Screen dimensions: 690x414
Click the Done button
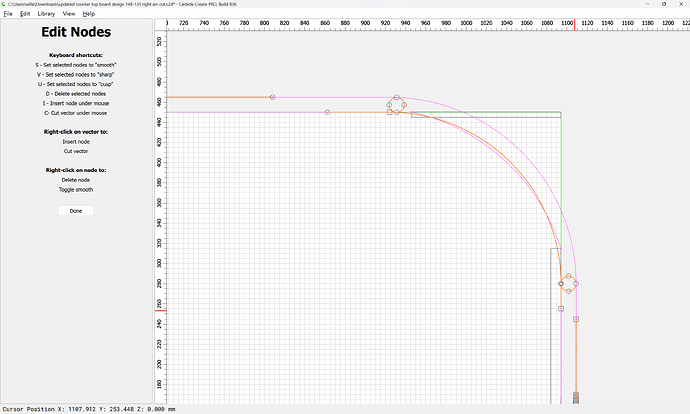pos(76,211)
